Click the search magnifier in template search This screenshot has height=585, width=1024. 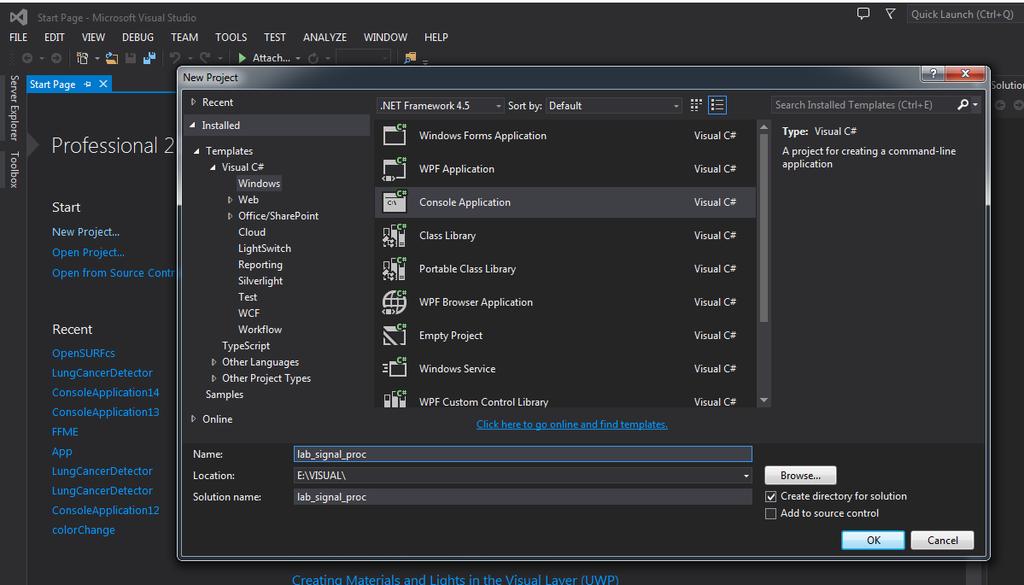coord(963,104)
